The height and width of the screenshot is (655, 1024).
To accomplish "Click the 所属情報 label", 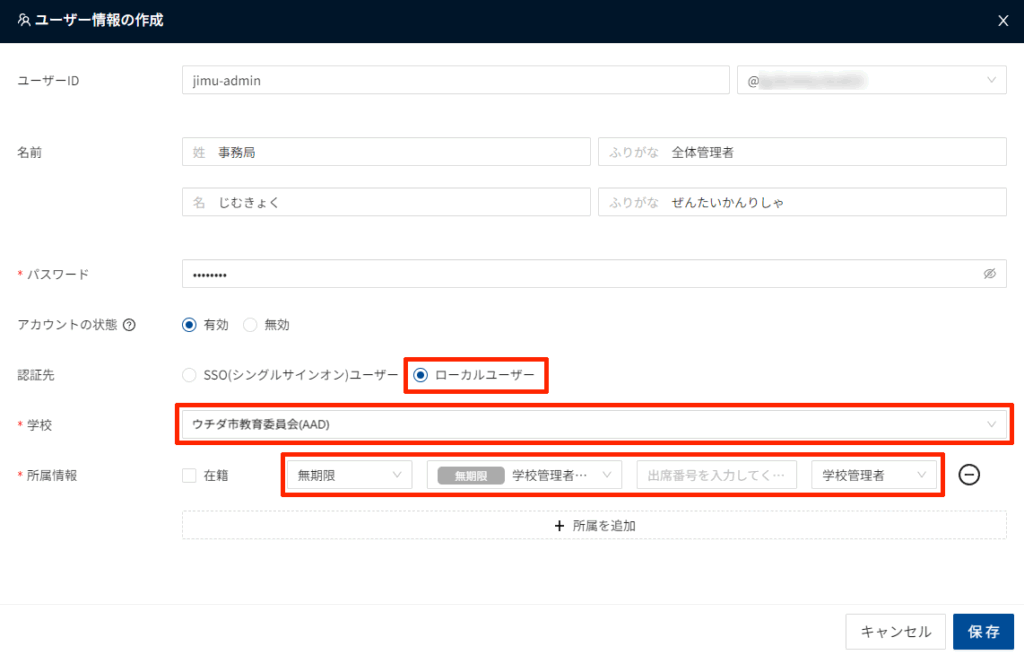I will coord(52,475).
